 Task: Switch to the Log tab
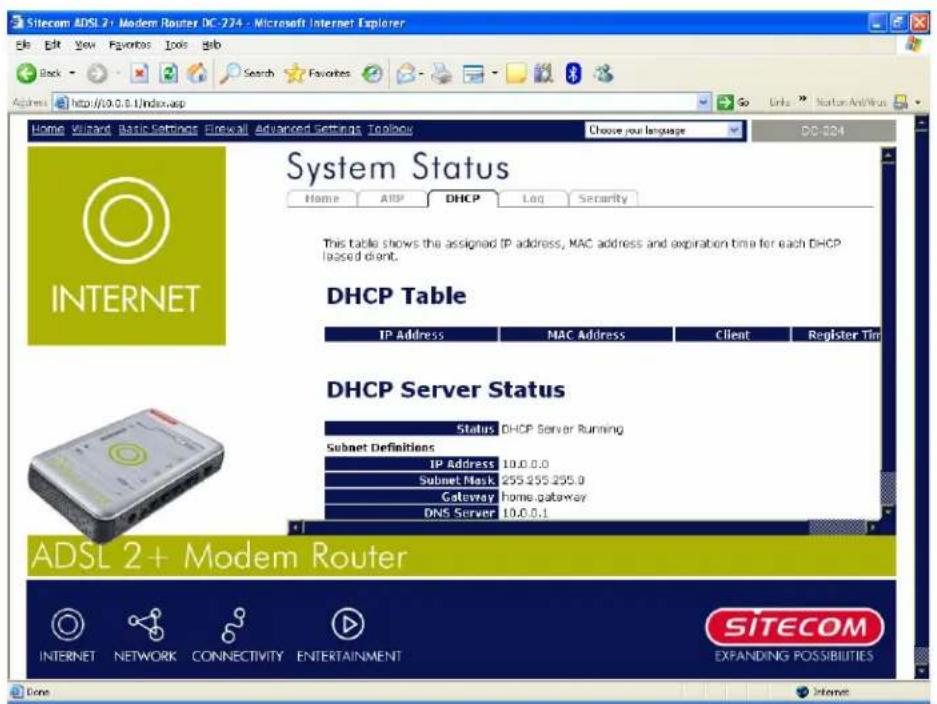click(533, 198)
